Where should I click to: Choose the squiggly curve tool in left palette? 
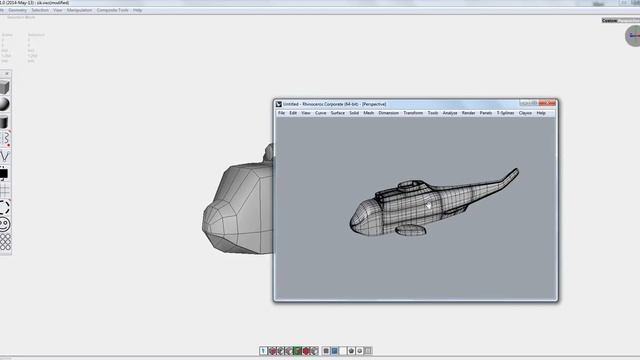[6, 138]
